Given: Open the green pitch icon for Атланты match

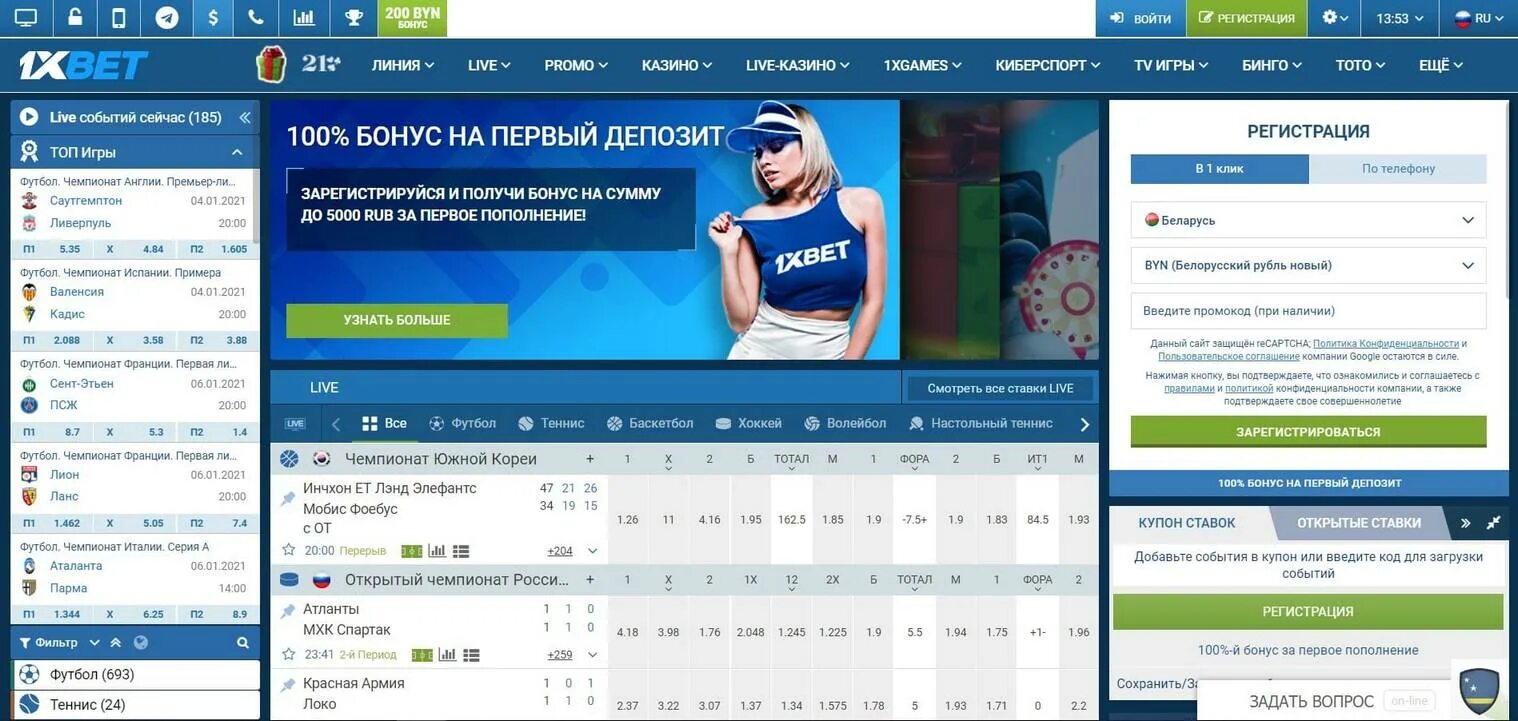Looking at the screenshot, I should coord(422,655).
